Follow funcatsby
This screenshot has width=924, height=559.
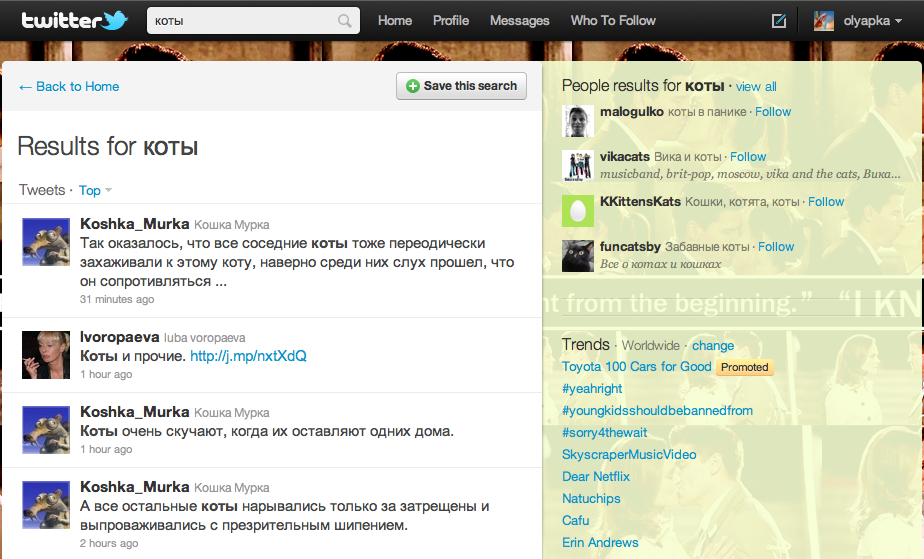tap(776, 246)
